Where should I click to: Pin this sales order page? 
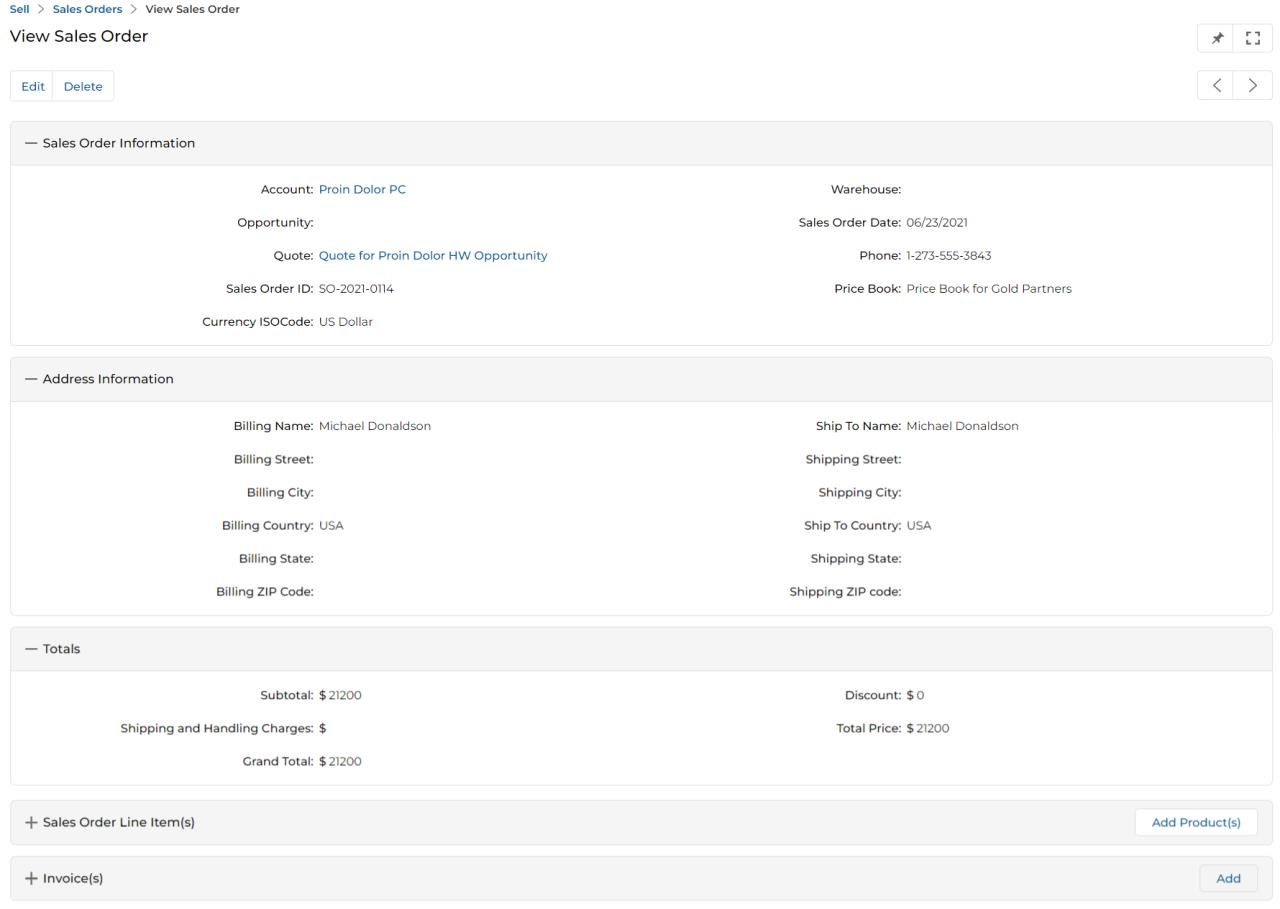(x=1216, y=38)
